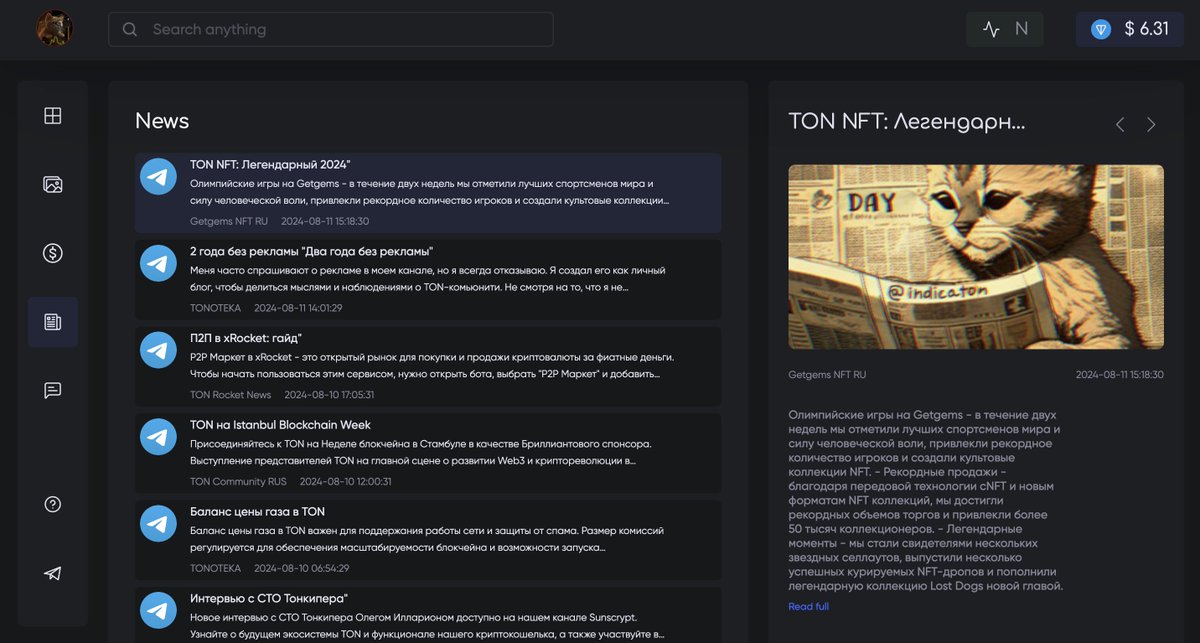1200x643 pixels.
Task: Open the TON на Istanbul Blockchain Week article
Action: pos(430,453)
